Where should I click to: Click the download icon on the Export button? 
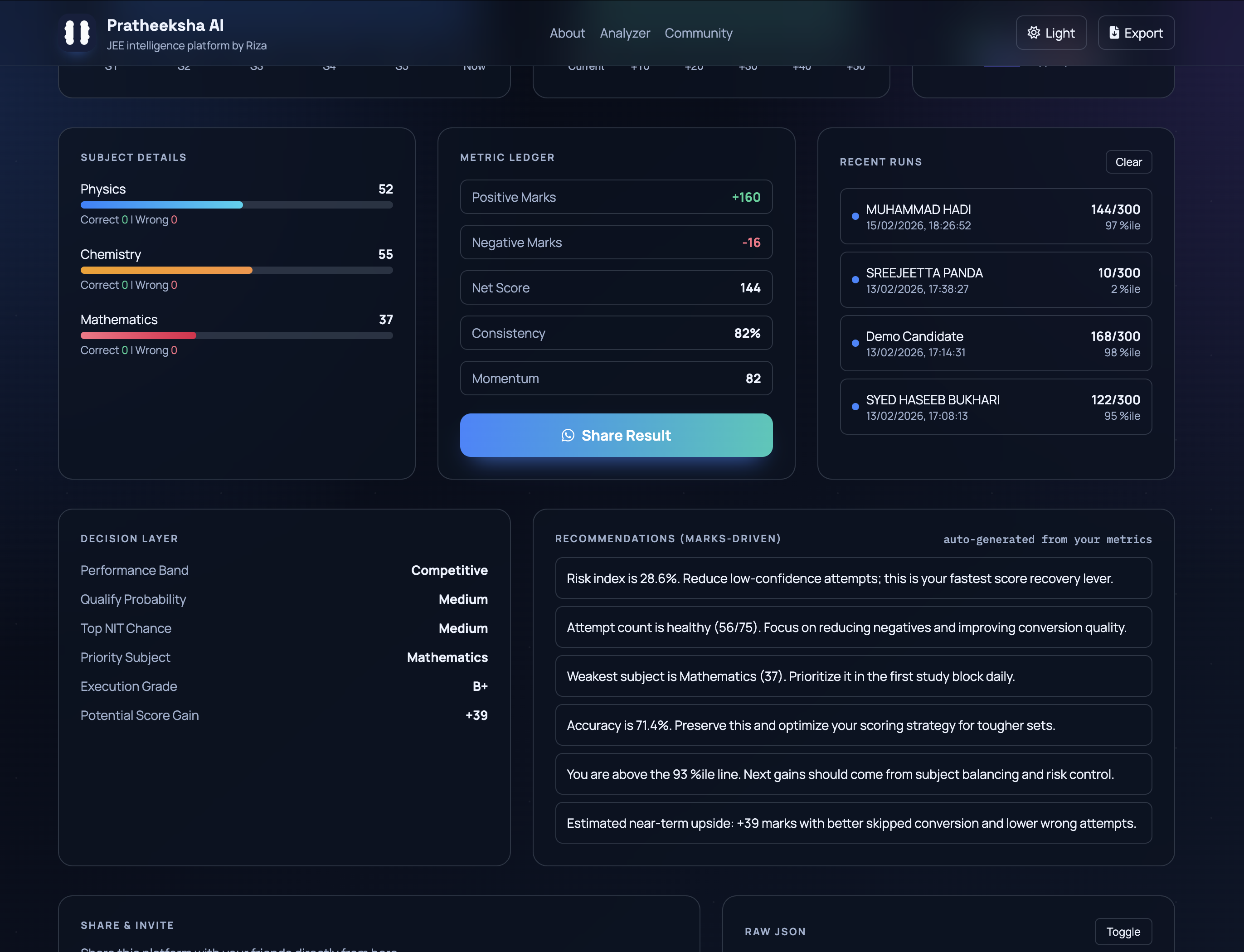(x=1113, y=32)
